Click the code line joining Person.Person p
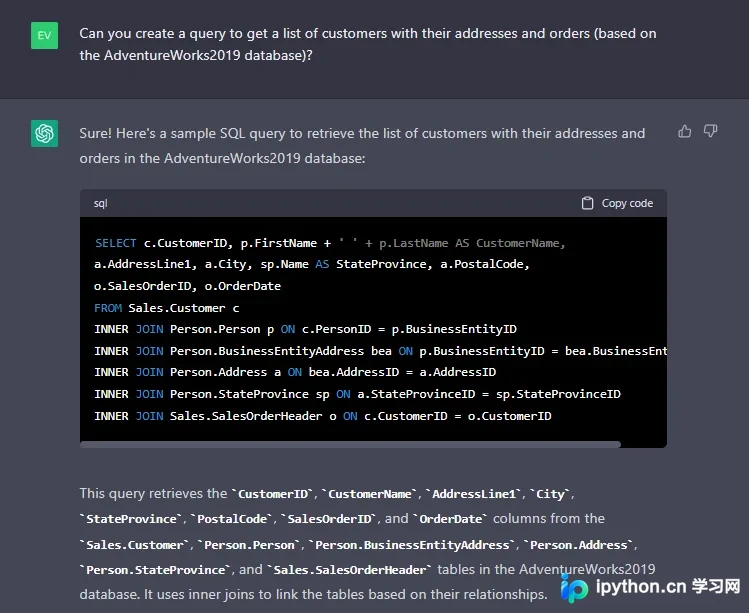749x613 pixels. click(305, 329)
